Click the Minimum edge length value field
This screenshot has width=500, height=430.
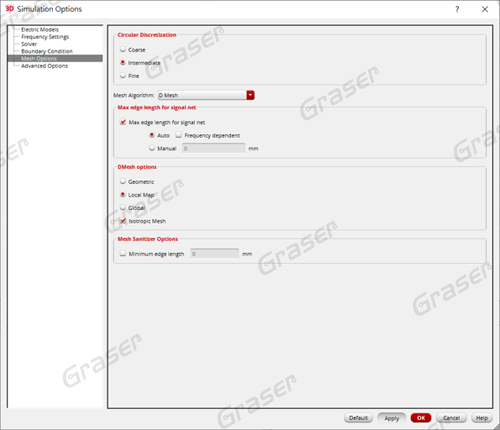click(x=214, y=254)
